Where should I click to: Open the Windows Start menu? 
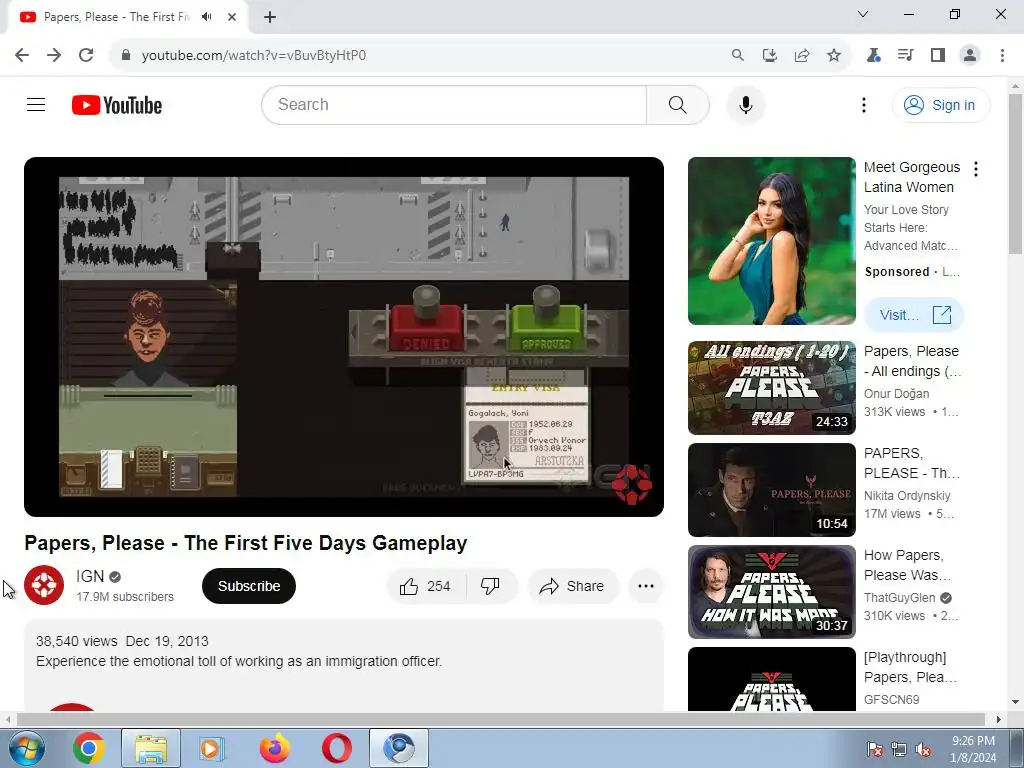pyautogui.click(x=26, y=748)
